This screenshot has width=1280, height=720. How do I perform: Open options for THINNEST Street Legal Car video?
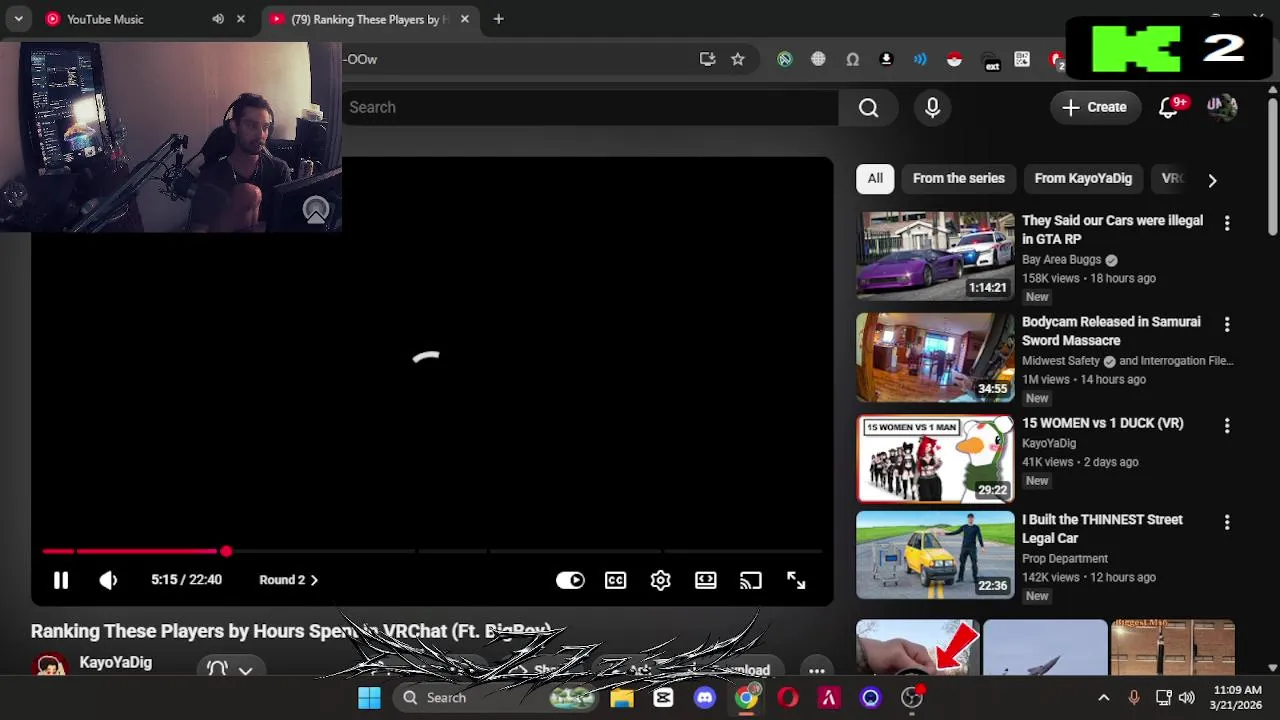1227,522
